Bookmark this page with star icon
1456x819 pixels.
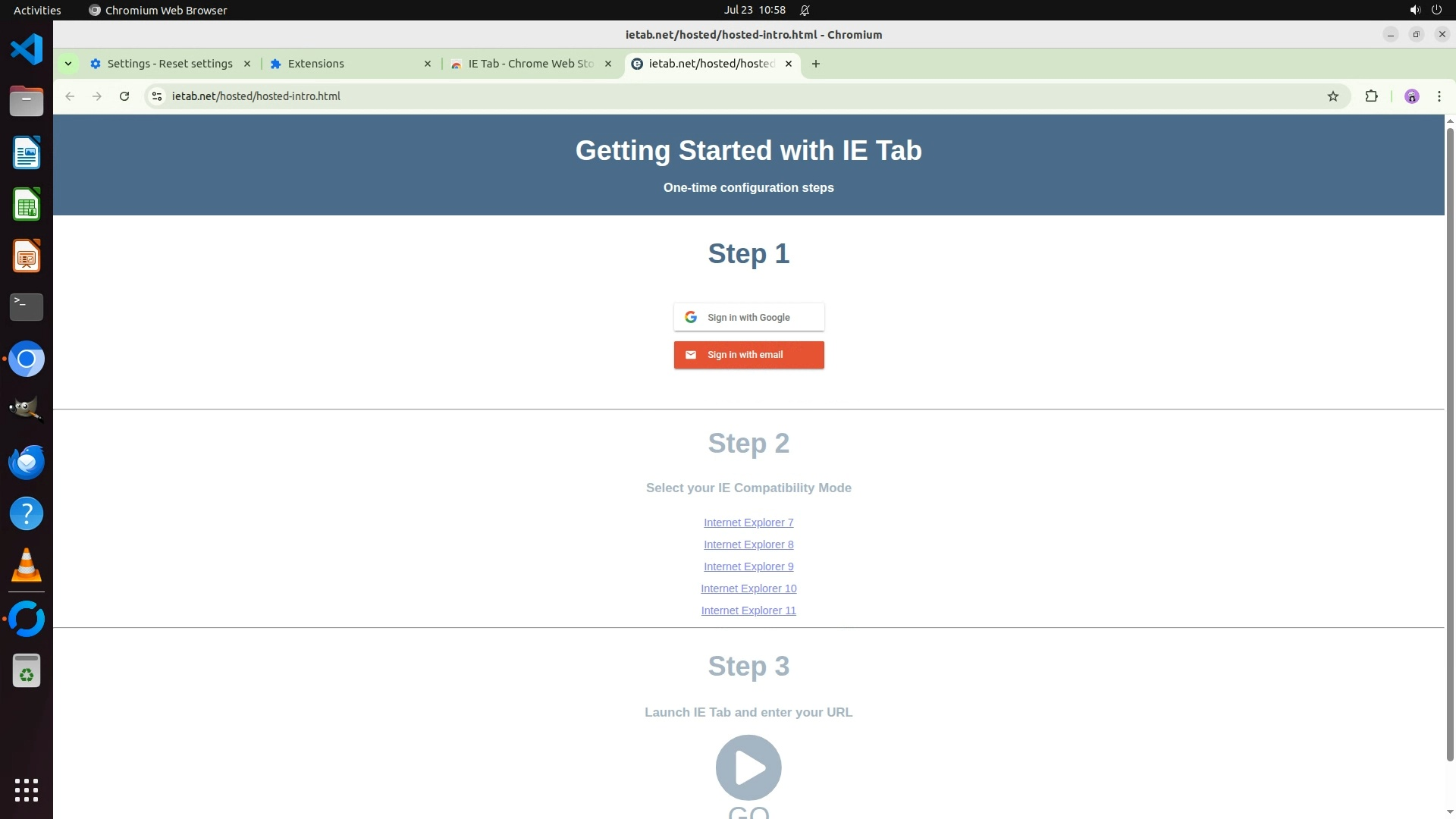point(1332,96)
